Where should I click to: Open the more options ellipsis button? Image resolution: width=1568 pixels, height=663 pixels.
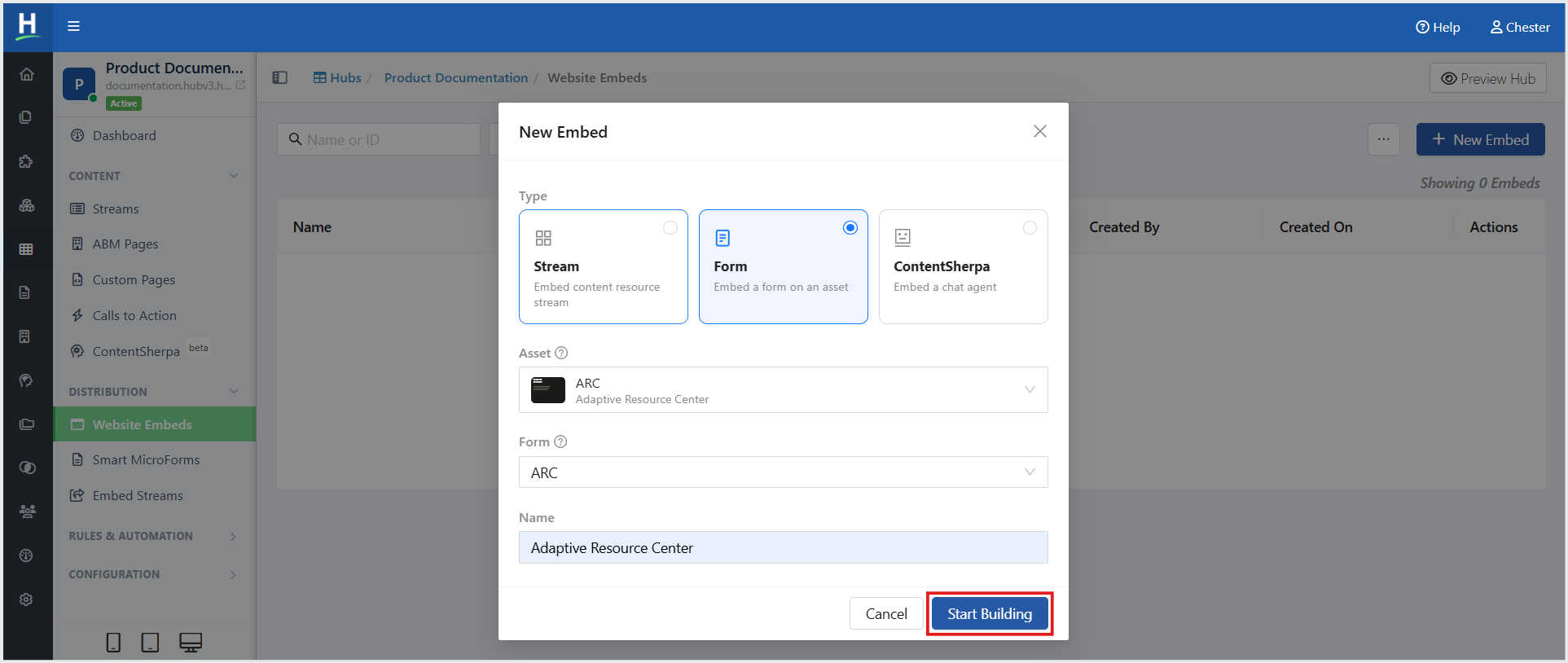(x=1384, y=139)
